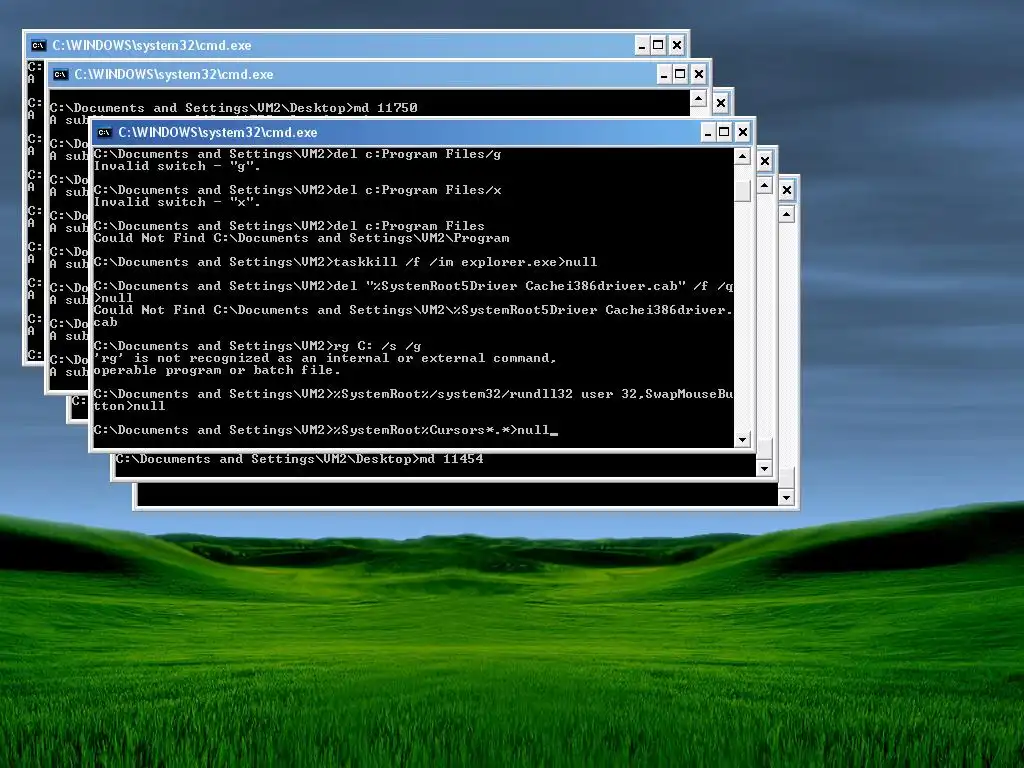Maximize the front cmd window showing taskkill
Viewport: 1024px width, 768px height.
pos(724,133)
